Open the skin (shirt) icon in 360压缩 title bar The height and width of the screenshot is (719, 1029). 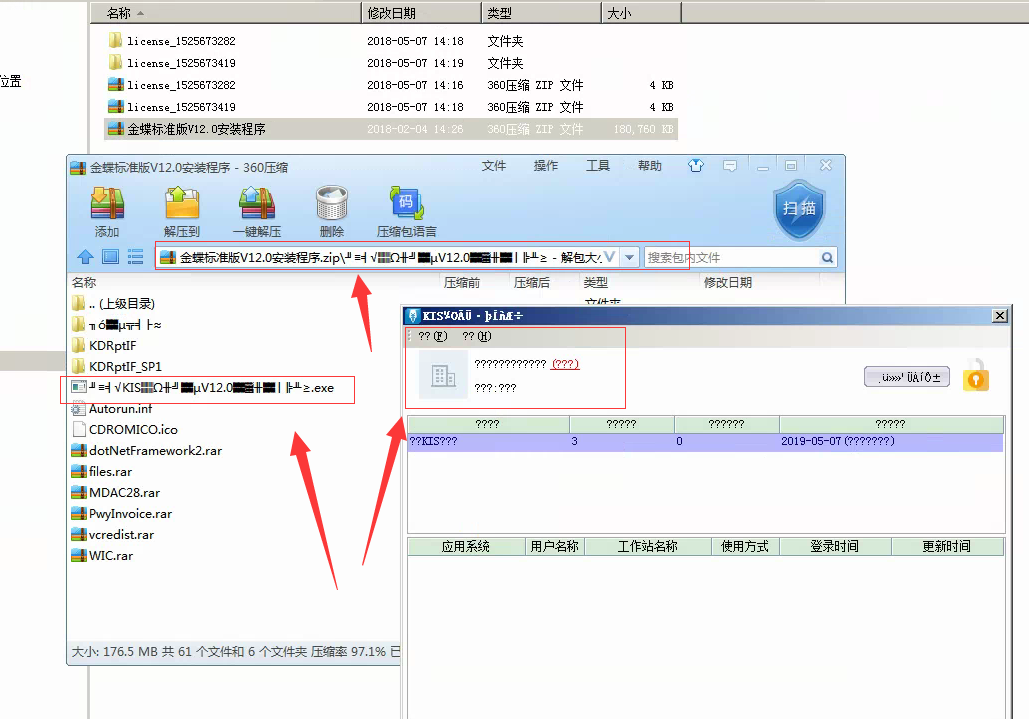(696, 166)
